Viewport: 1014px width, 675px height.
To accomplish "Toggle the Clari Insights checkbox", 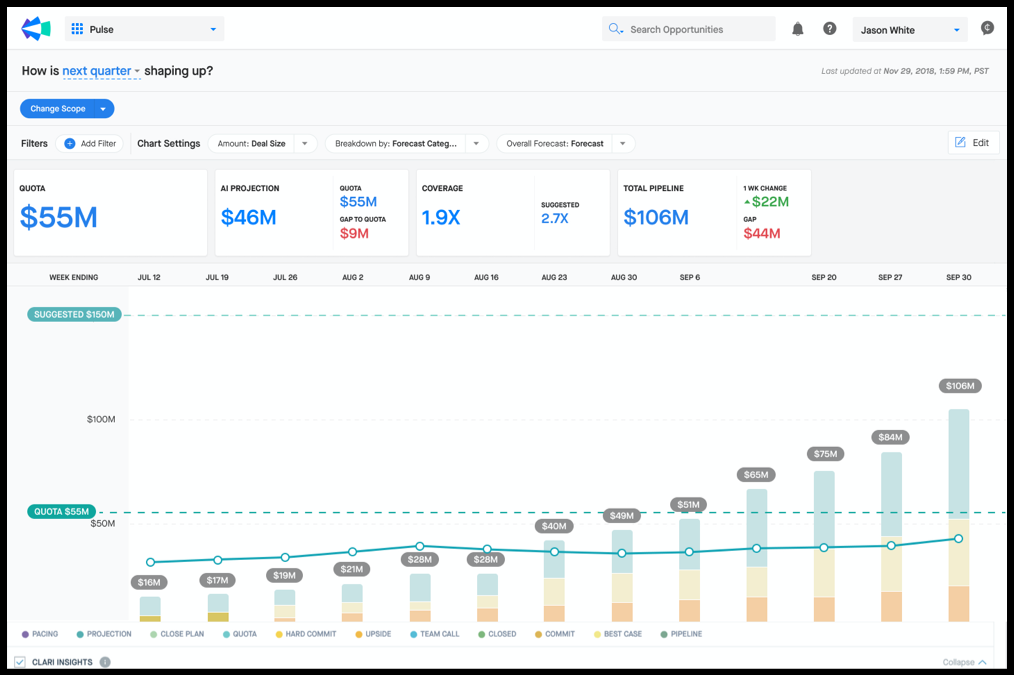I will tap(20, 662).
